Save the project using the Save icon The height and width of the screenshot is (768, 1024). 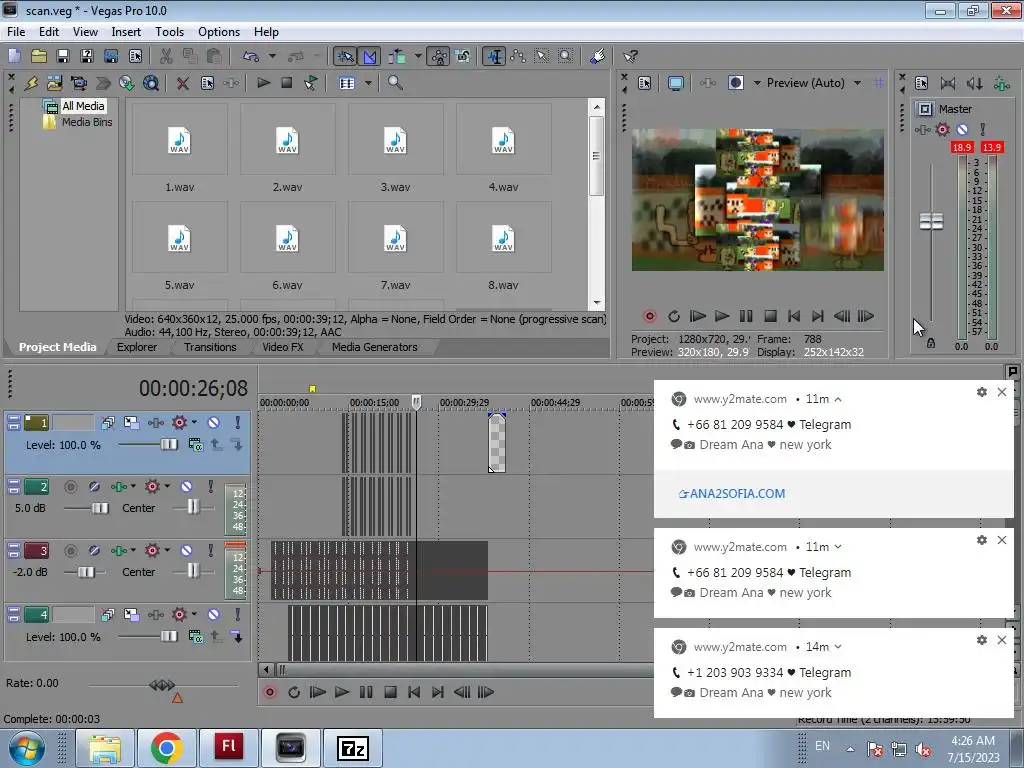coord(63,56)
